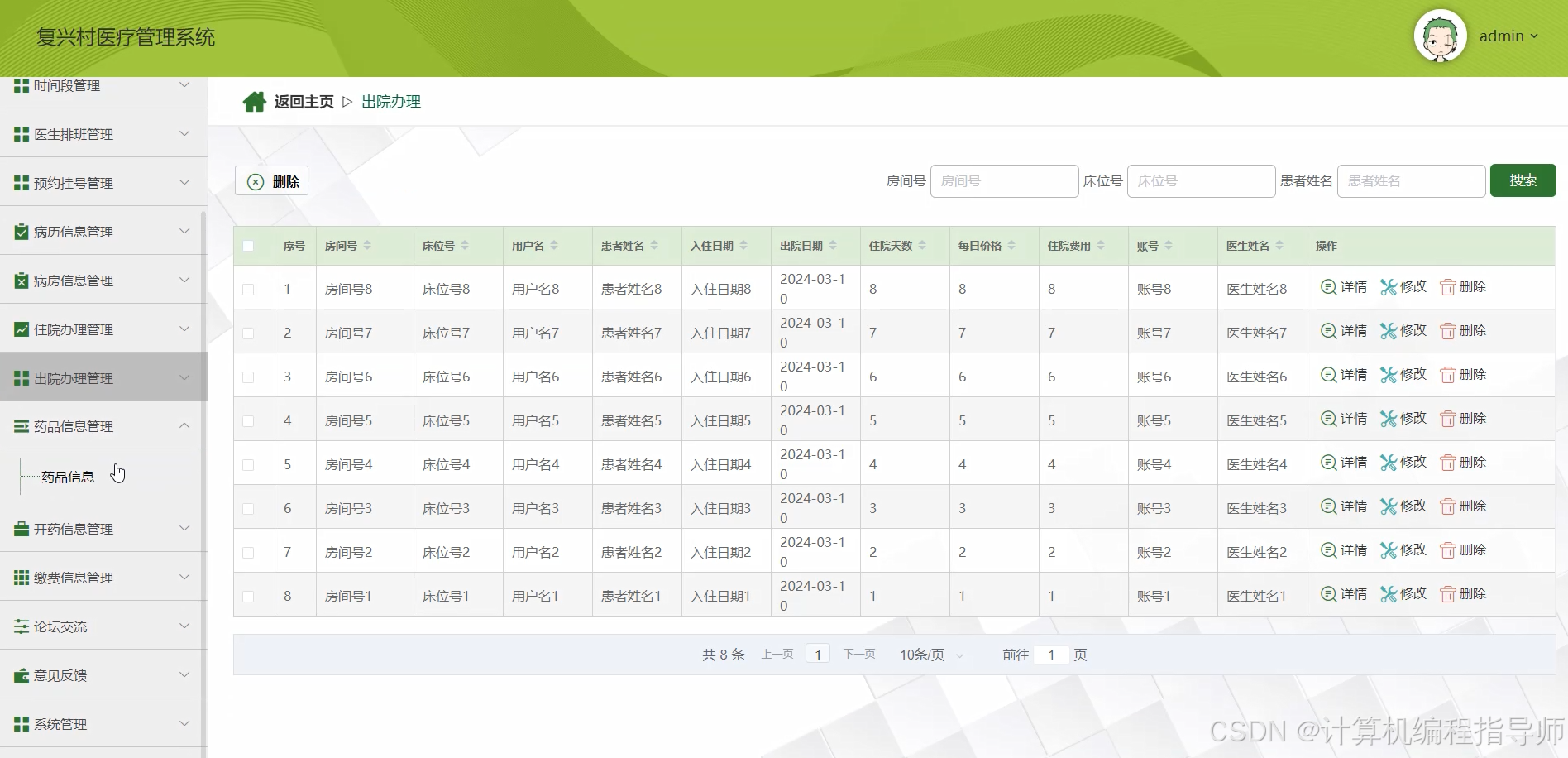Focus the 患者姓名 search field

pos(1411,180)
